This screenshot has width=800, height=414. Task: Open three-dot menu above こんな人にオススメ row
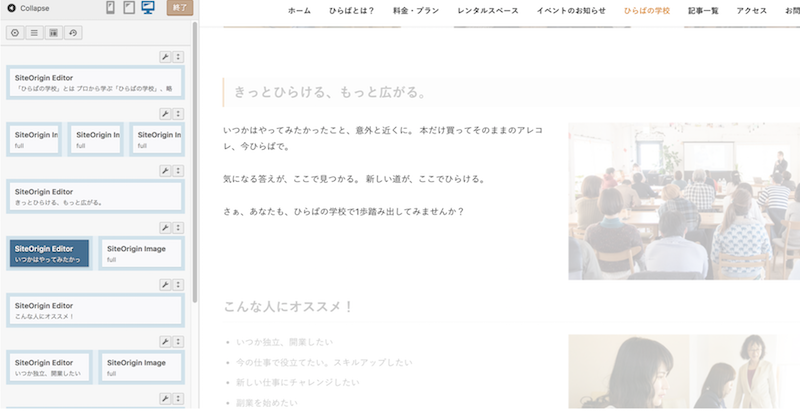pos(178,285)
